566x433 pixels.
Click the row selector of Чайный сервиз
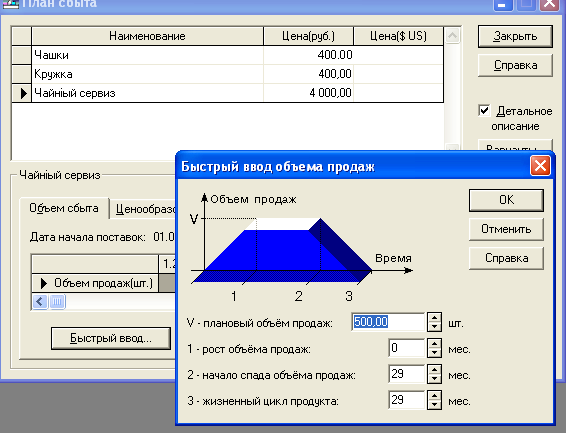(22, 93)
